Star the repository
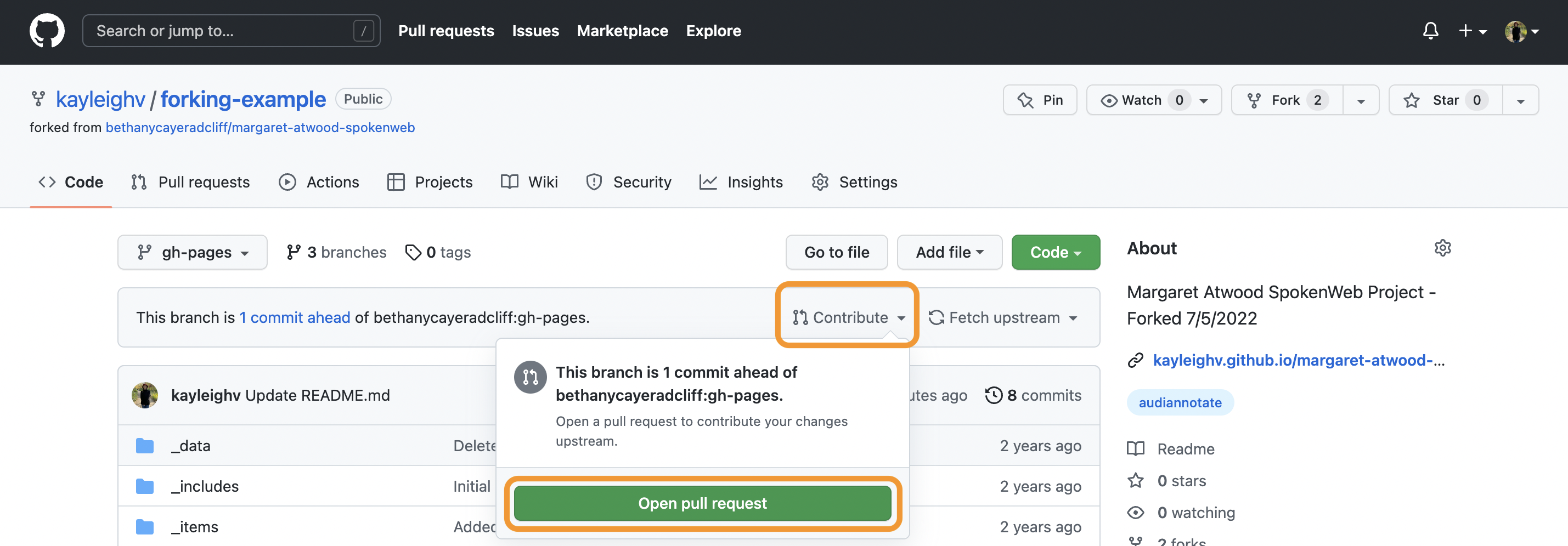 [x=1446, y=100]
